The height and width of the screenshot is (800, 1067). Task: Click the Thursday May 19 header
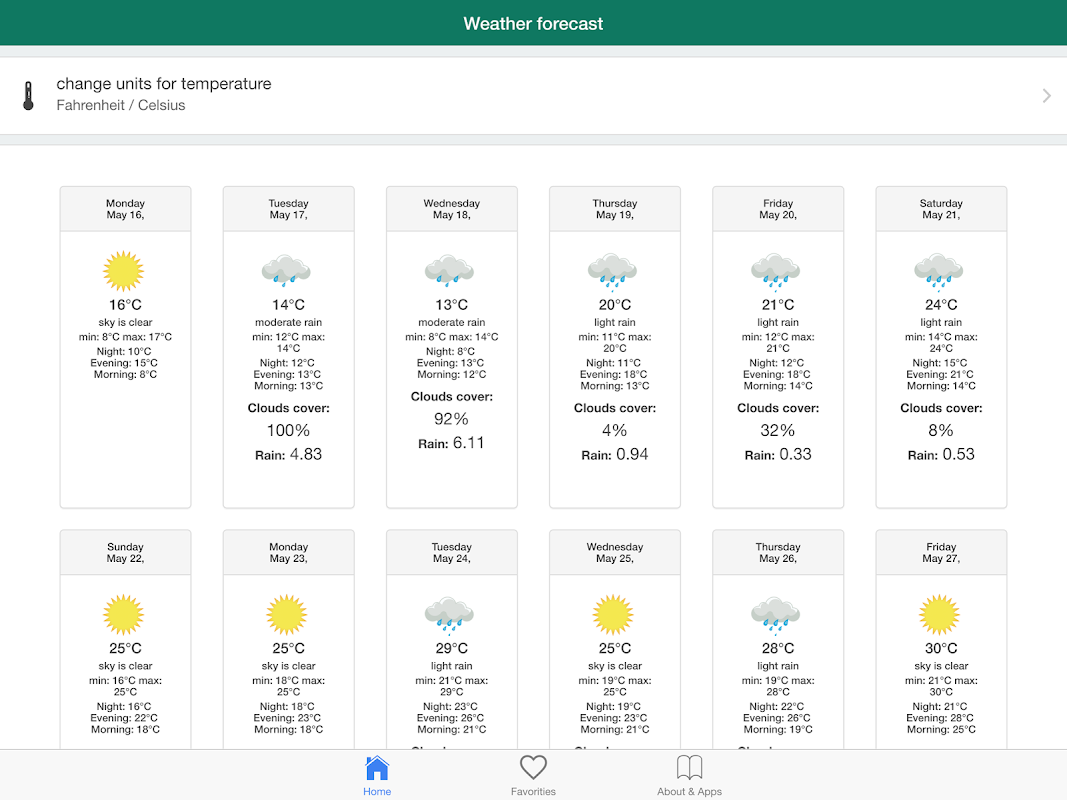click(615, 209)
